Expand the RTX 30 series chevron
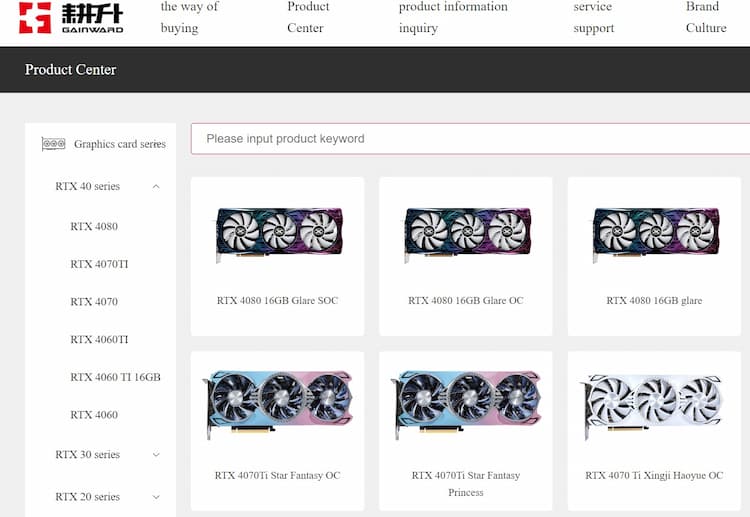750x517 pixels. (156, 454)
